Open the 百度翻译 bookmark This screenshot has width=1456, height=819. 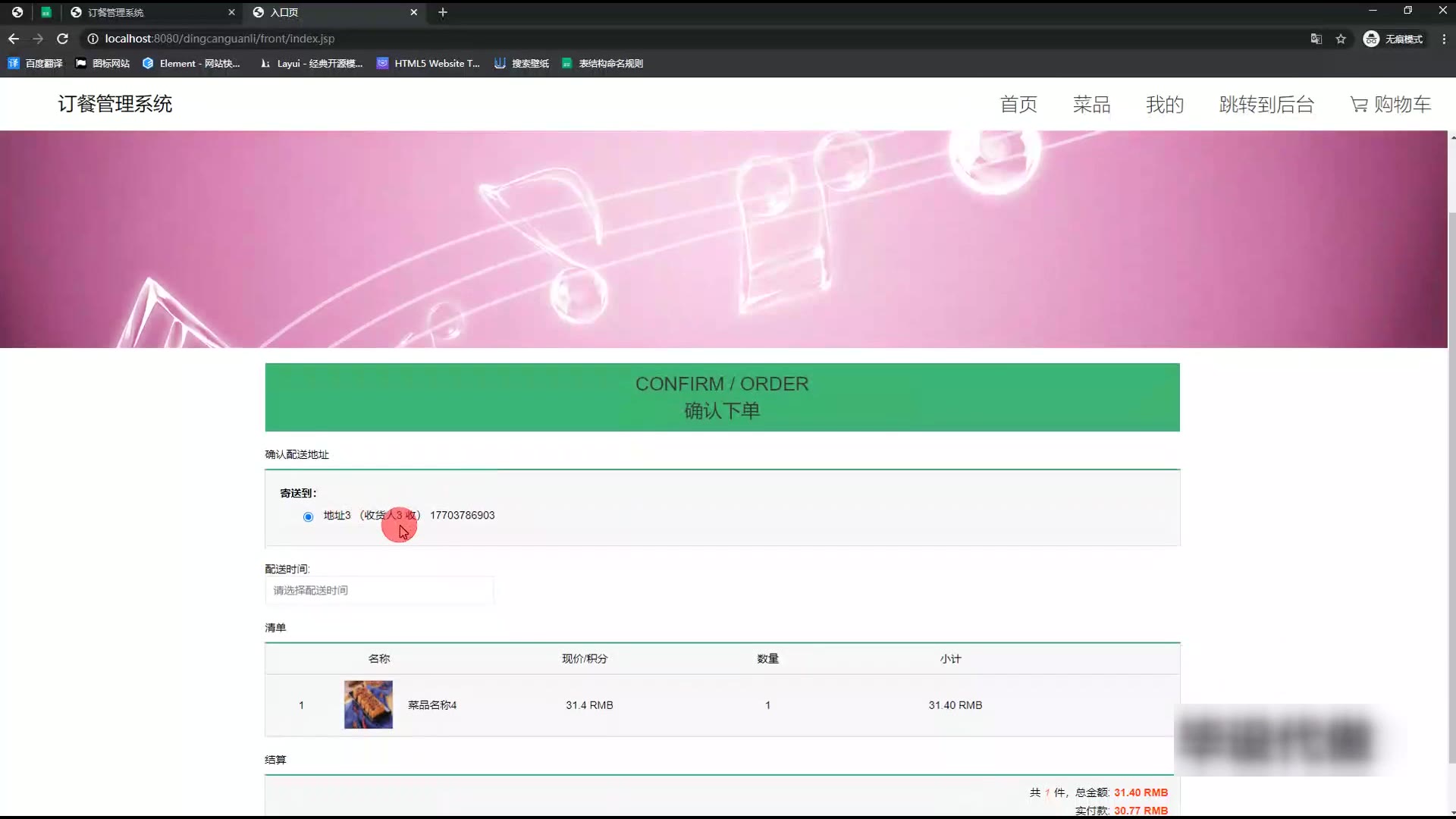point(35,64)
